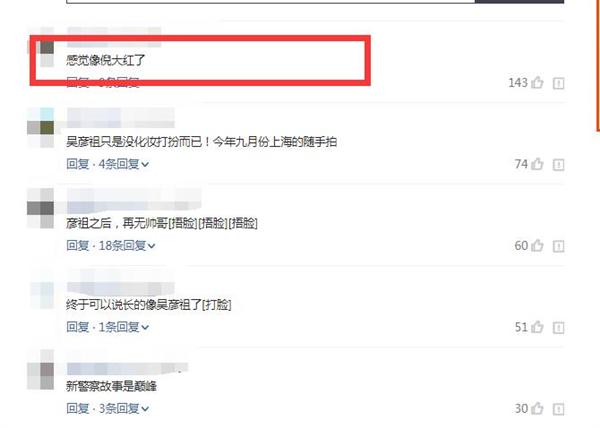This screenshot has height=428, width=600.
Task: Reply to the 彦祖之后再无帅哥 comment
Action: (x=78, y=246)
